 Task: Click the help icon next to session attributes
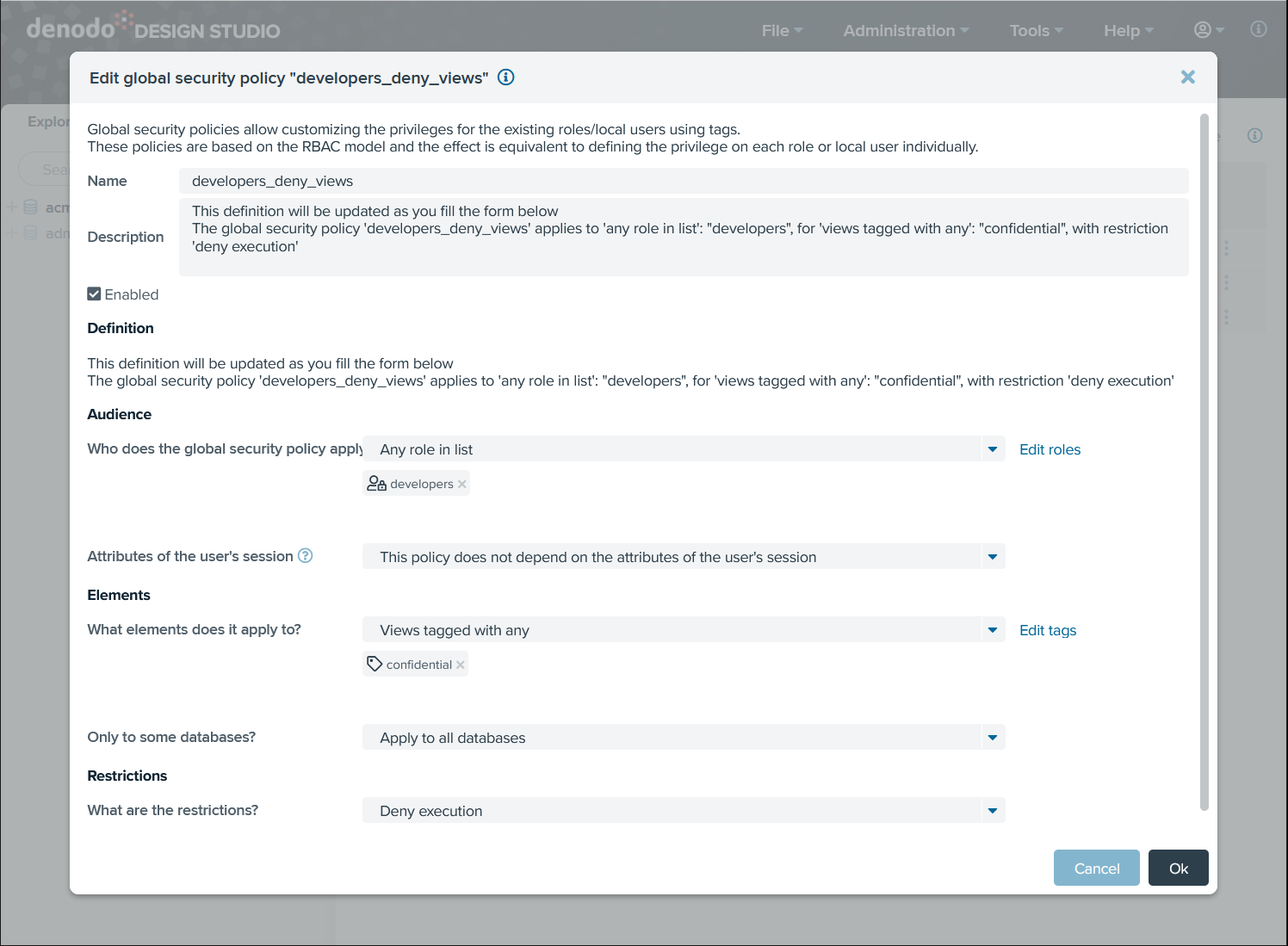click(x=305, y=556)
